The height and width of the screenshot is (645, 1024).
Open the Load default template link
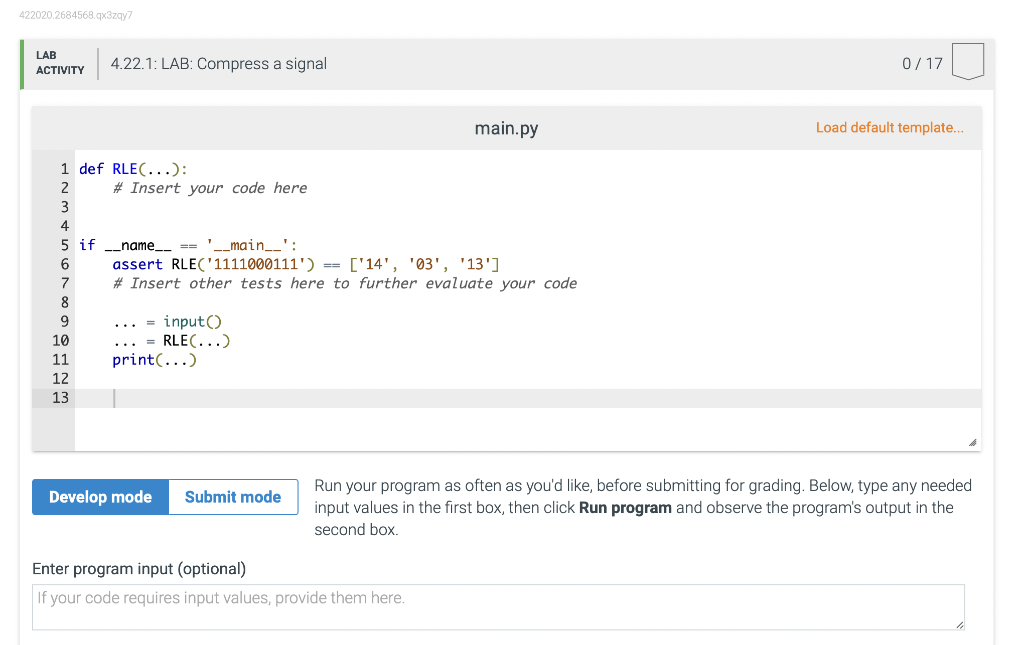click(x=889, y=127)
